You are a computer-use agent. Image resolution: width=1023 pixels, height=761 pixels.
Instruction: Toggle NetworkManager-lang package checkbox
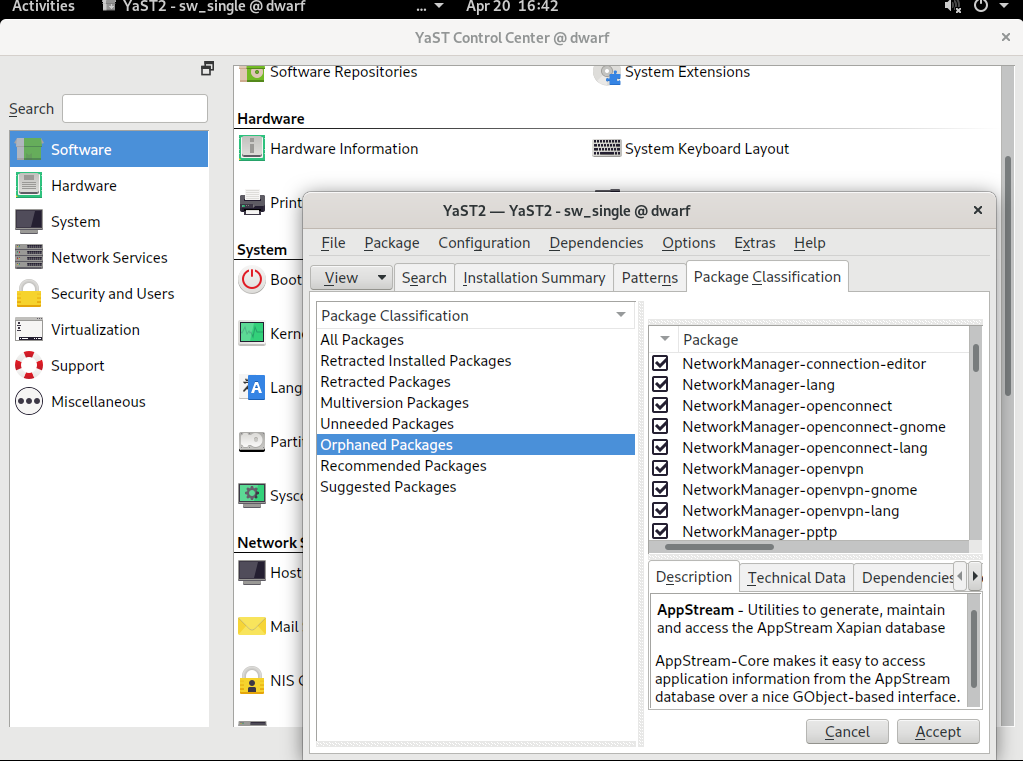tap(660, 384)
